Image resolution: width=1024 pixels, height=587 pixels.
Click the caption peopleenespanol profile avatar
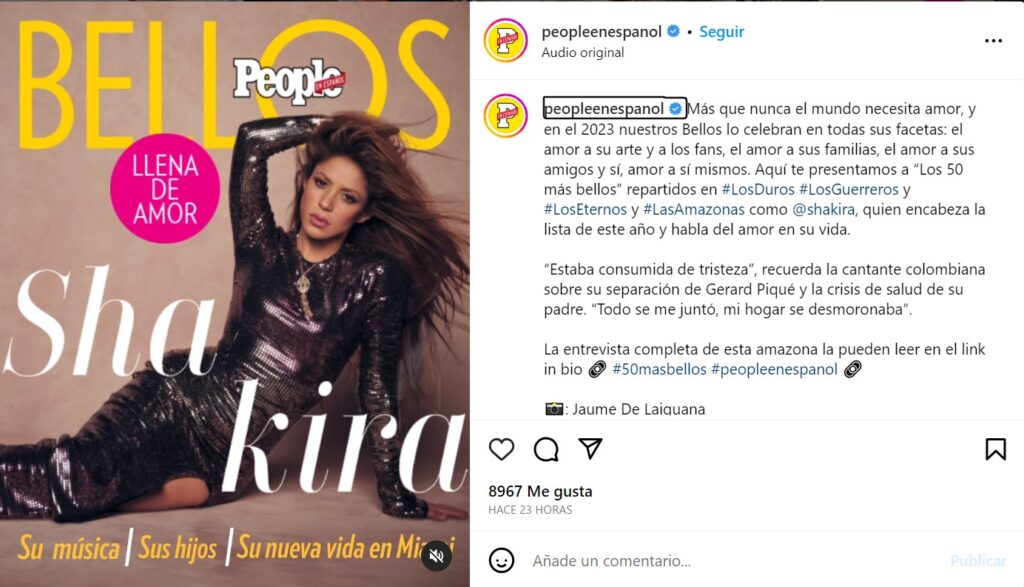click(x=505, y=116)
